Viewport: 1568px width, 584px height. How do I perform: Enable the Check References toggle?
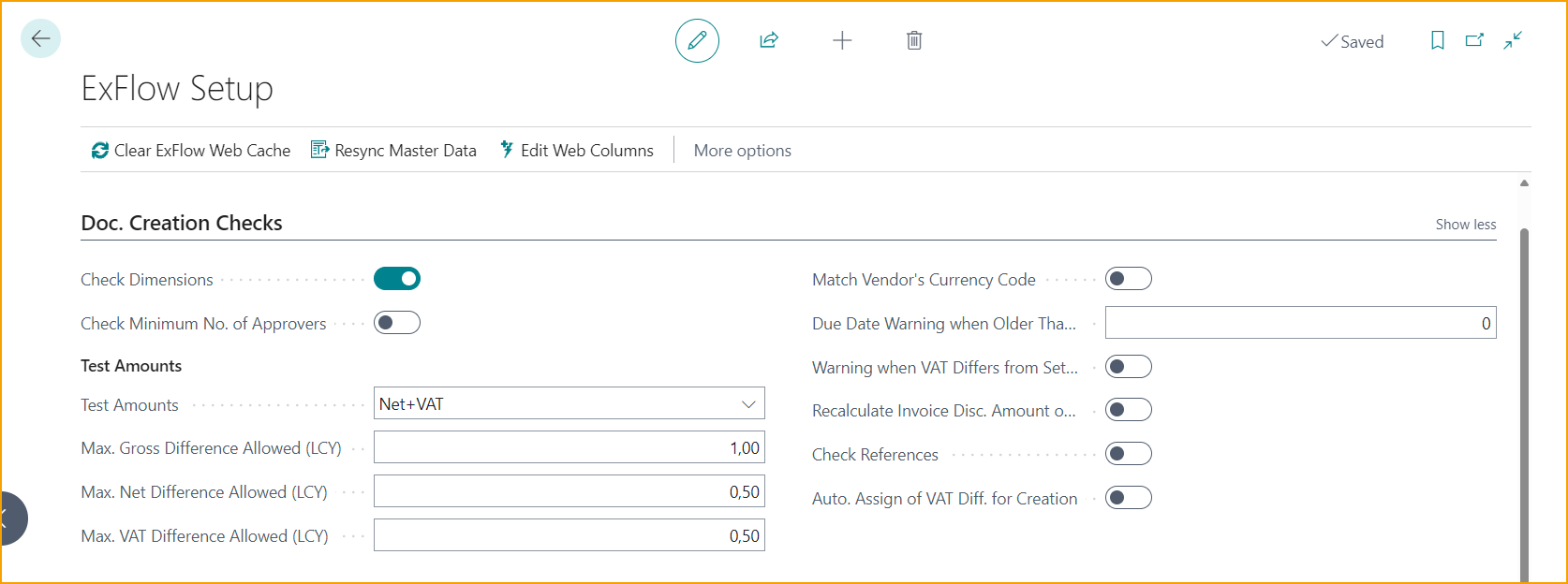tap(1129, 454)
